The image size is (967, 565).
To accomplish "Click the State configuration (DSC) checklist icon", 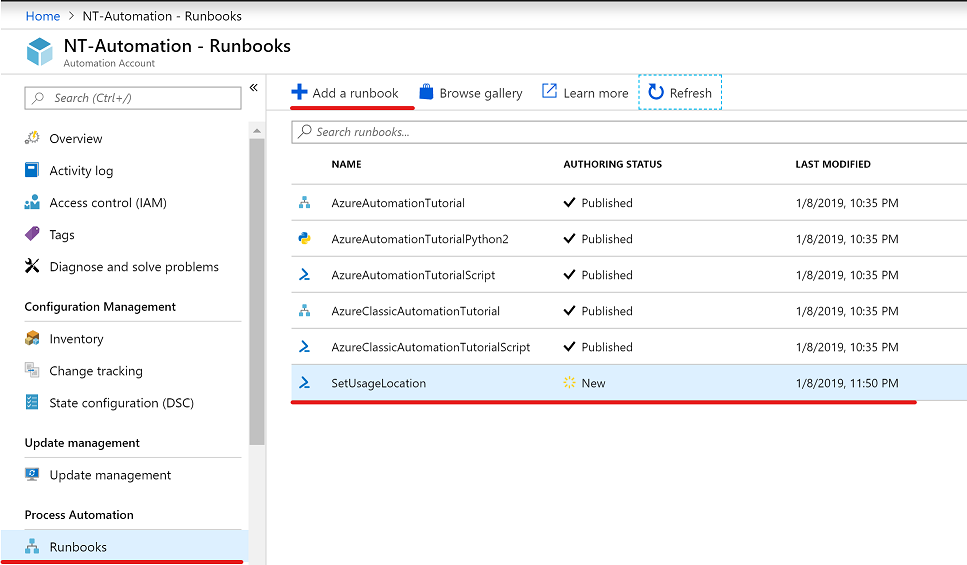I will click(x=32, y=402).
